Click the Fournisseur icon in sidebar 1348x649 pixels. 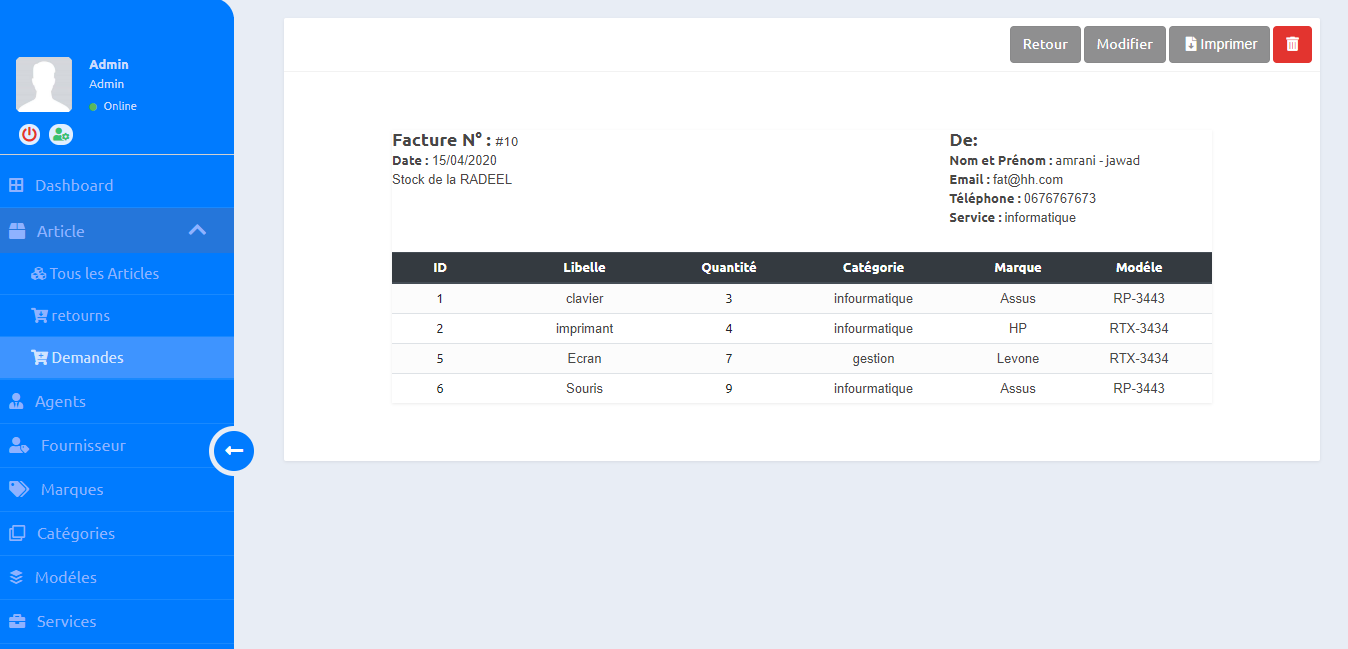pos(18,445)
